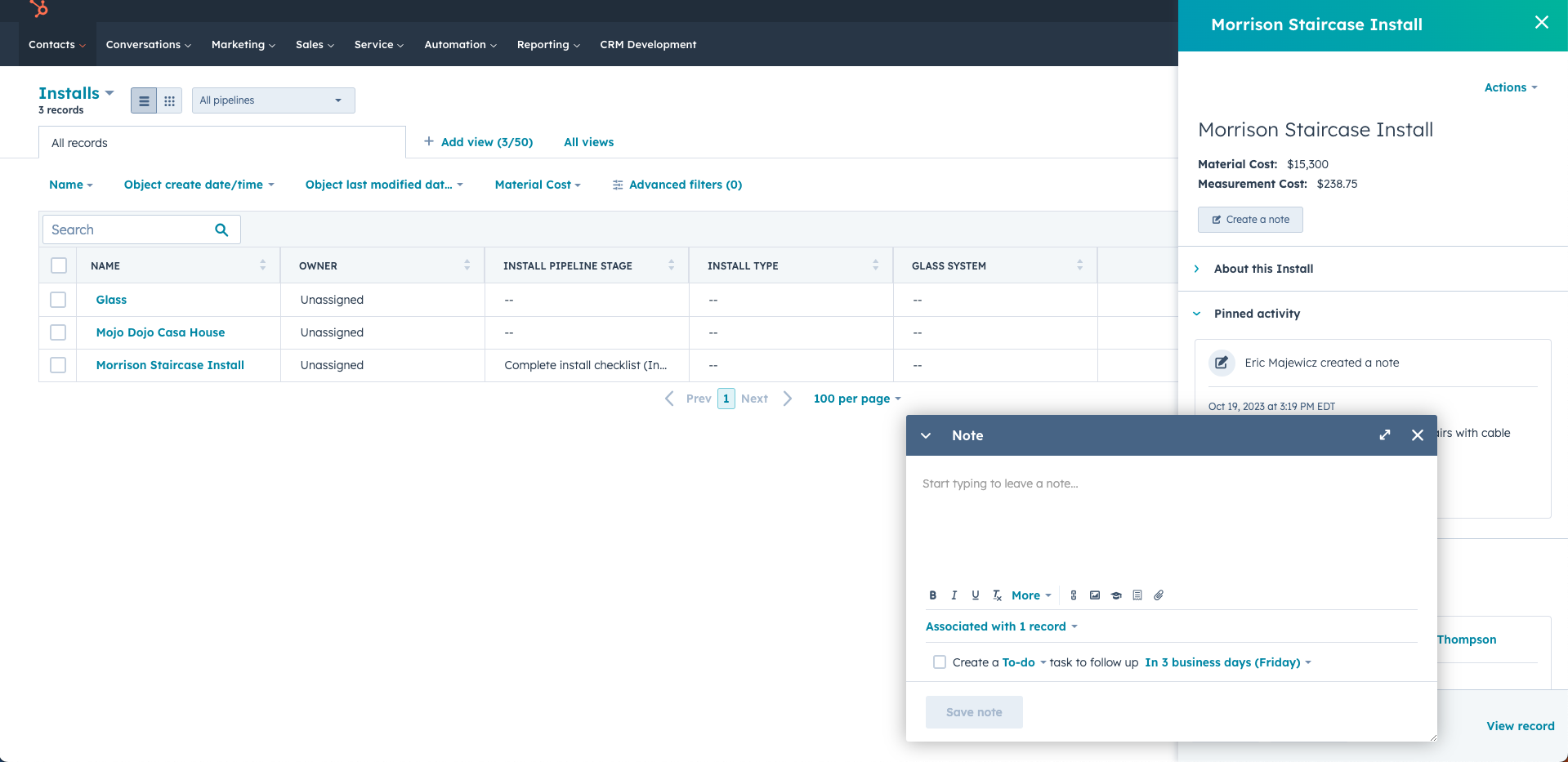
Task: Toggle bold formatting in the note editor
Action: pos(932,595)
